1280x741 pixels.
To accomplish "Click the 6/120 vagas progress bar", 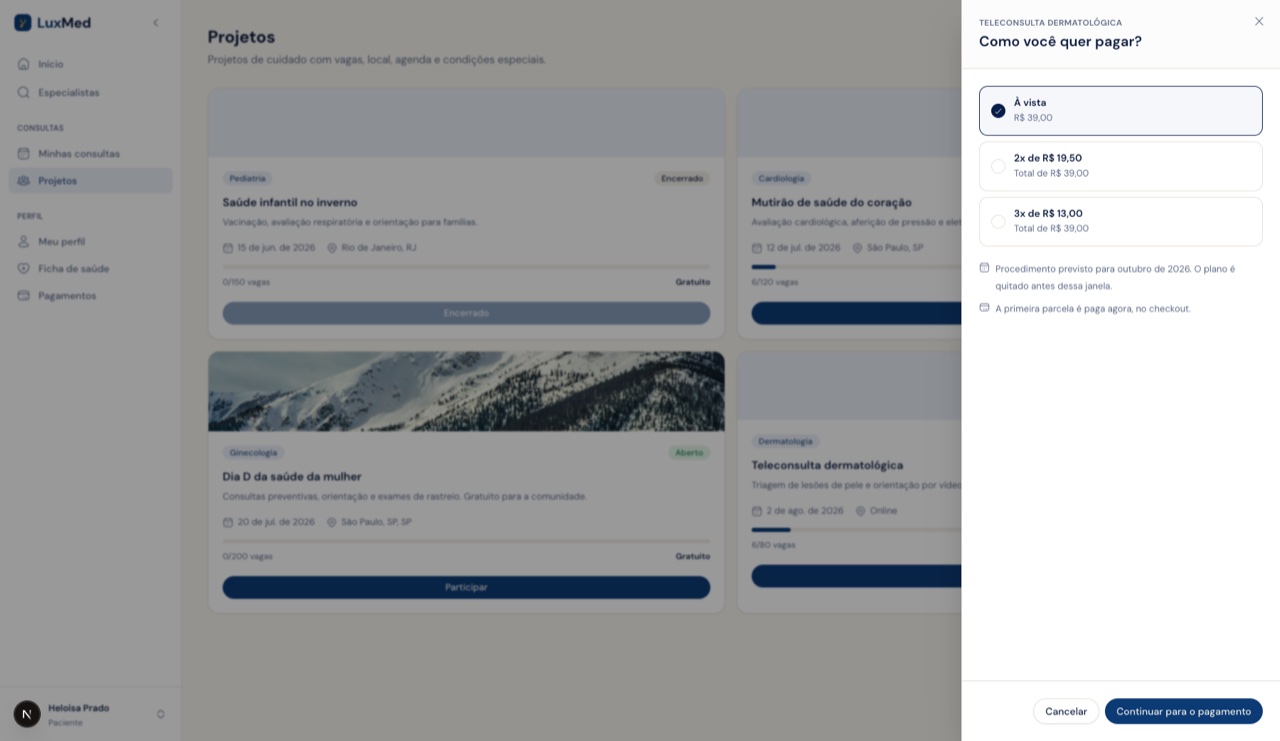I will point(856,267).
